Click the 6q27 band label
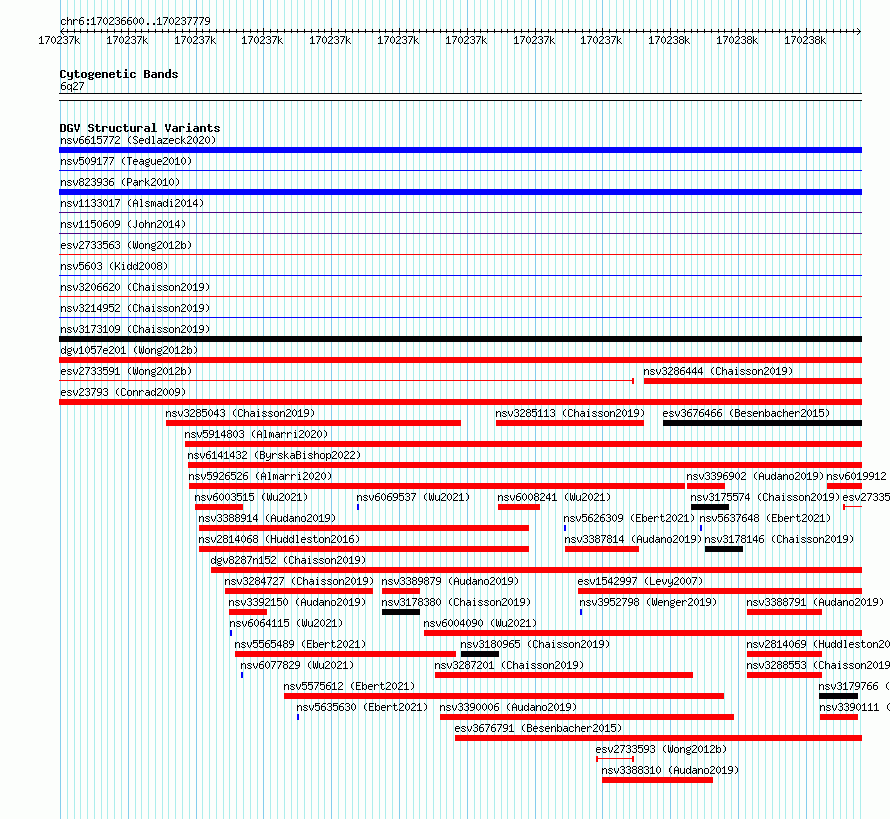Screen dimensions: 890x819 click(x=72, y=86)
